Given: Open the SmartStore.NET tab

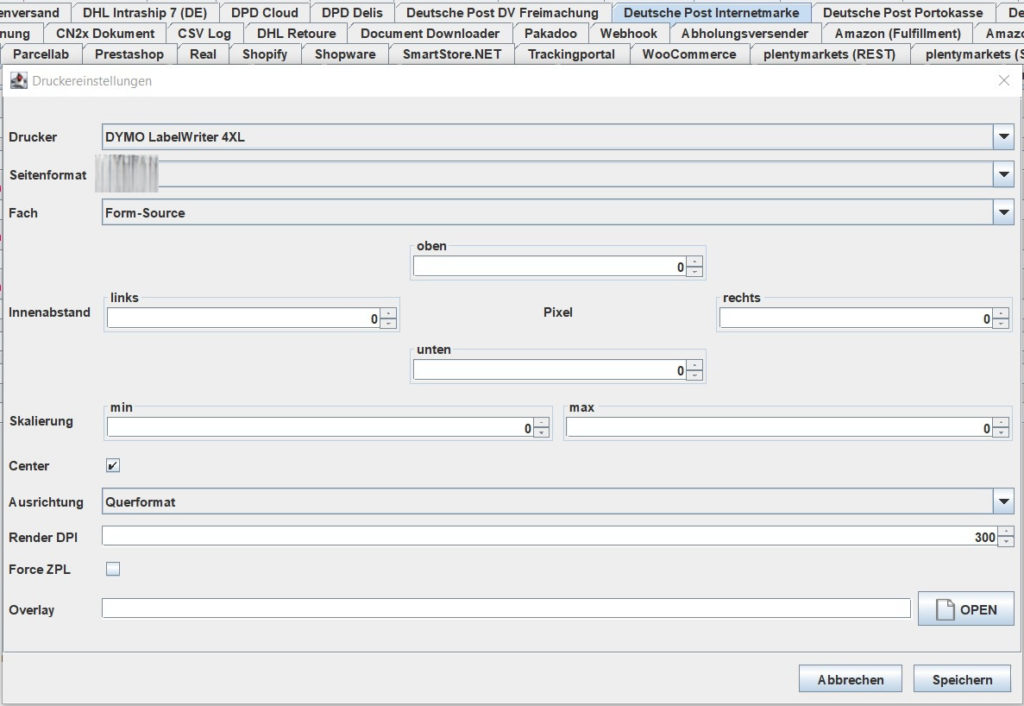Looking at the screenshot, I should (452, 54).
